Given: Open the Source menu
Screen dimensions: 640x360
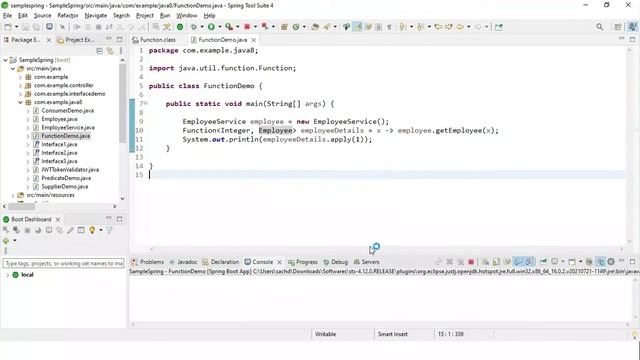Looking at the screenshot, I should pyautogui.click(x=42, y=16).
